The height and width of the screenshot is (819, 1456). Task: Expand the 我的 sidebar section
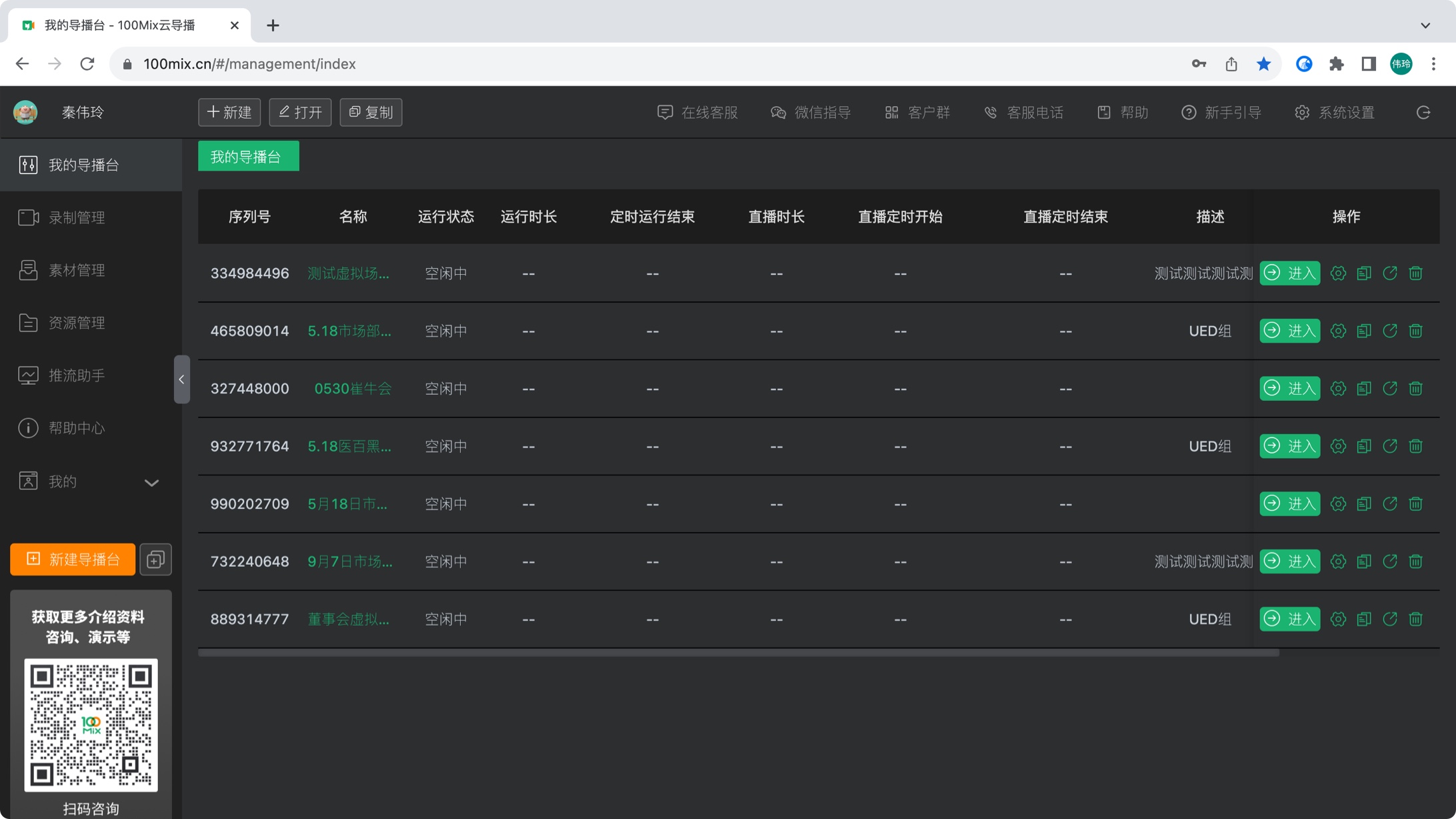(91, 482)
